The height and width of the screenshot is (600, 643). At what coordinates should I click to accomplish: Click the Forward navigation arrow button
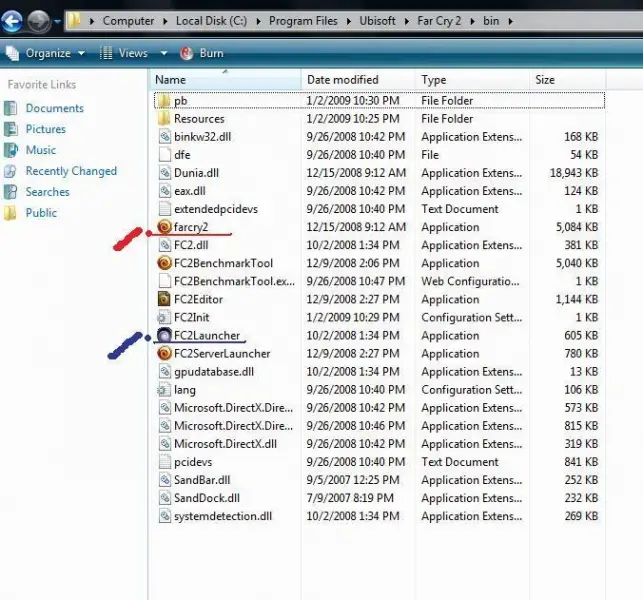[39, 21]
